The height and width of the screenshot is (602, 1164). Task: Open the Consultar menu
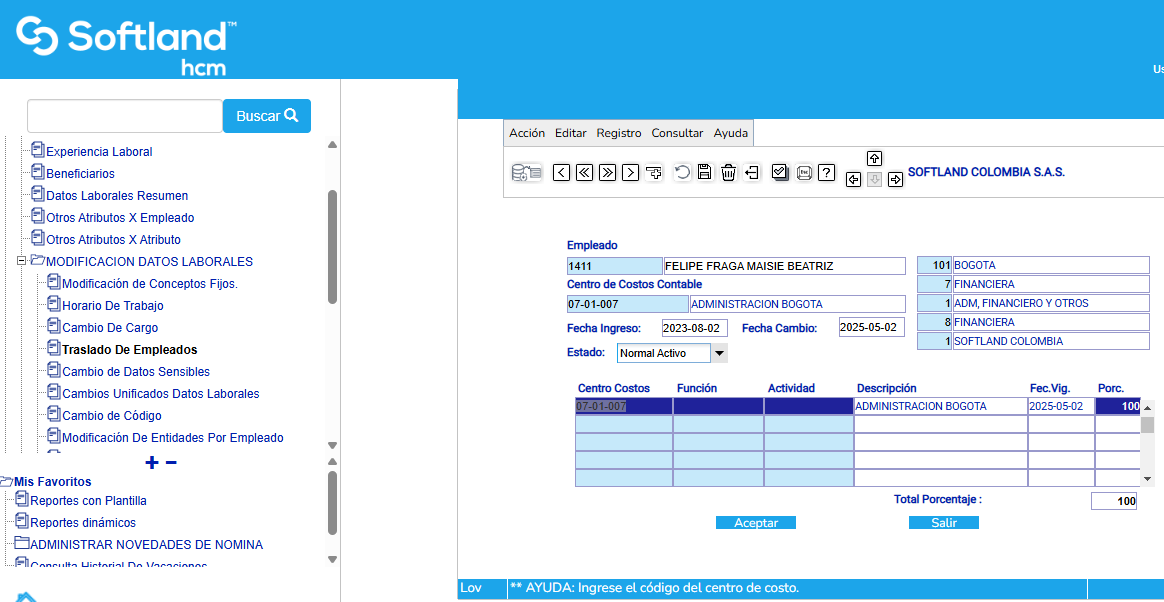pyautogui.click(x=677, y=133)
